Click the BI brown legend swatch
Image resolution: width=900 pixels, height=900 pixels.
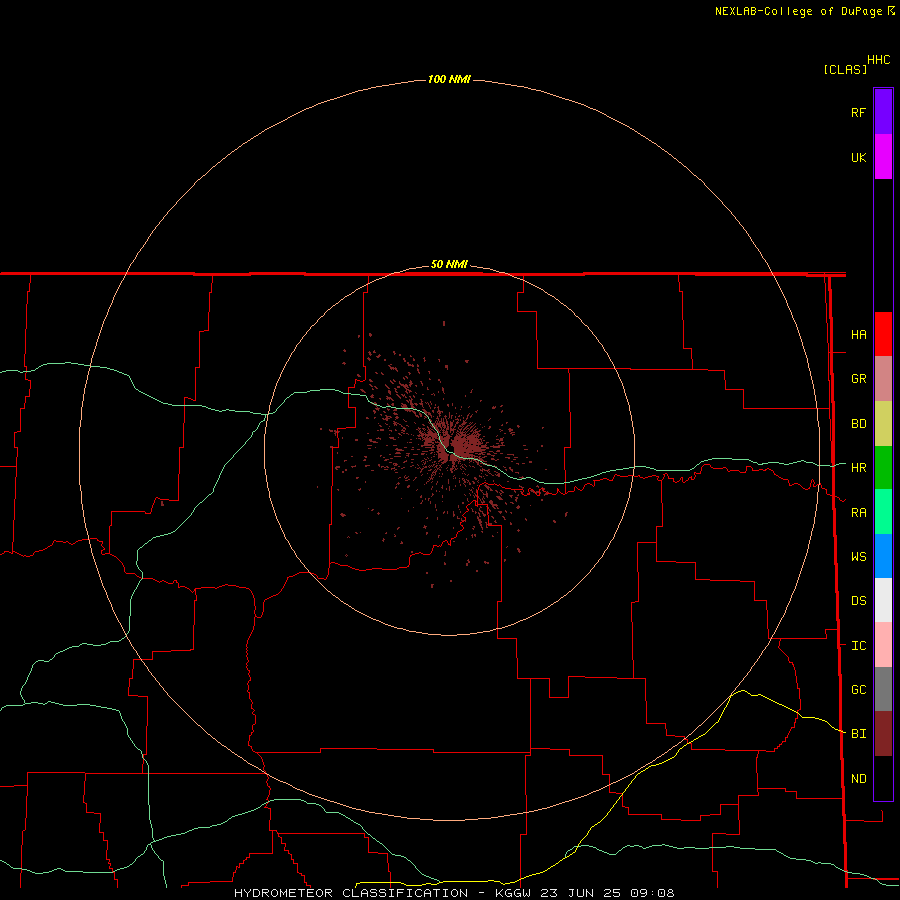(x=883, y=734)
